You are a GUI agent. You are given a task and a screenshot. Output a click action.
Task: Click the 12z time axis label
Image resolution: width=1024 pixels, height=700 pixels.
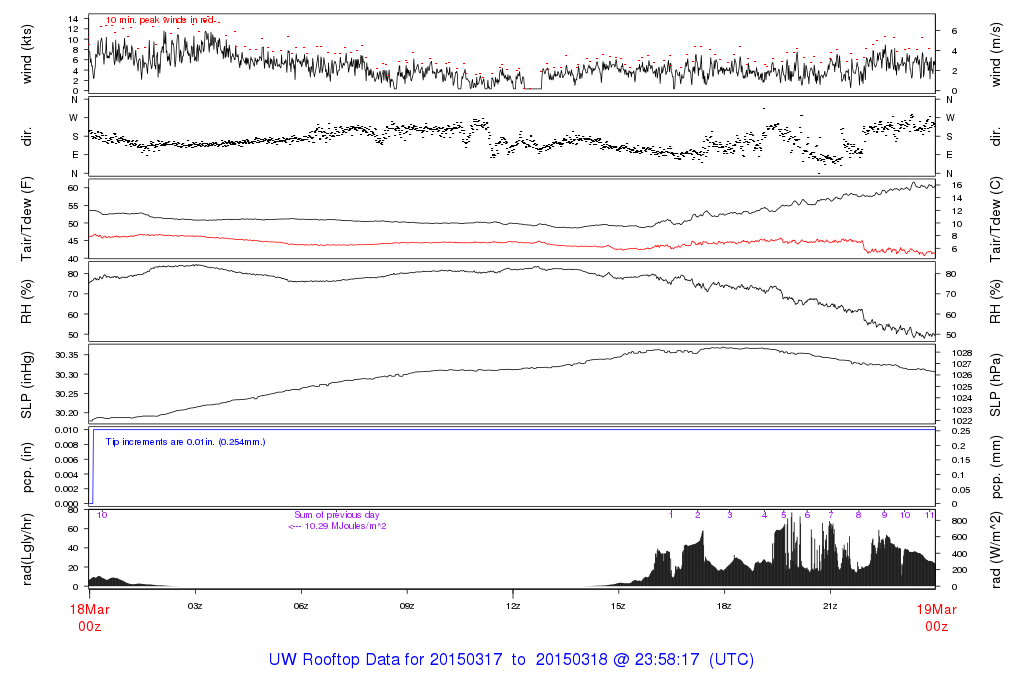pos(512,606)
